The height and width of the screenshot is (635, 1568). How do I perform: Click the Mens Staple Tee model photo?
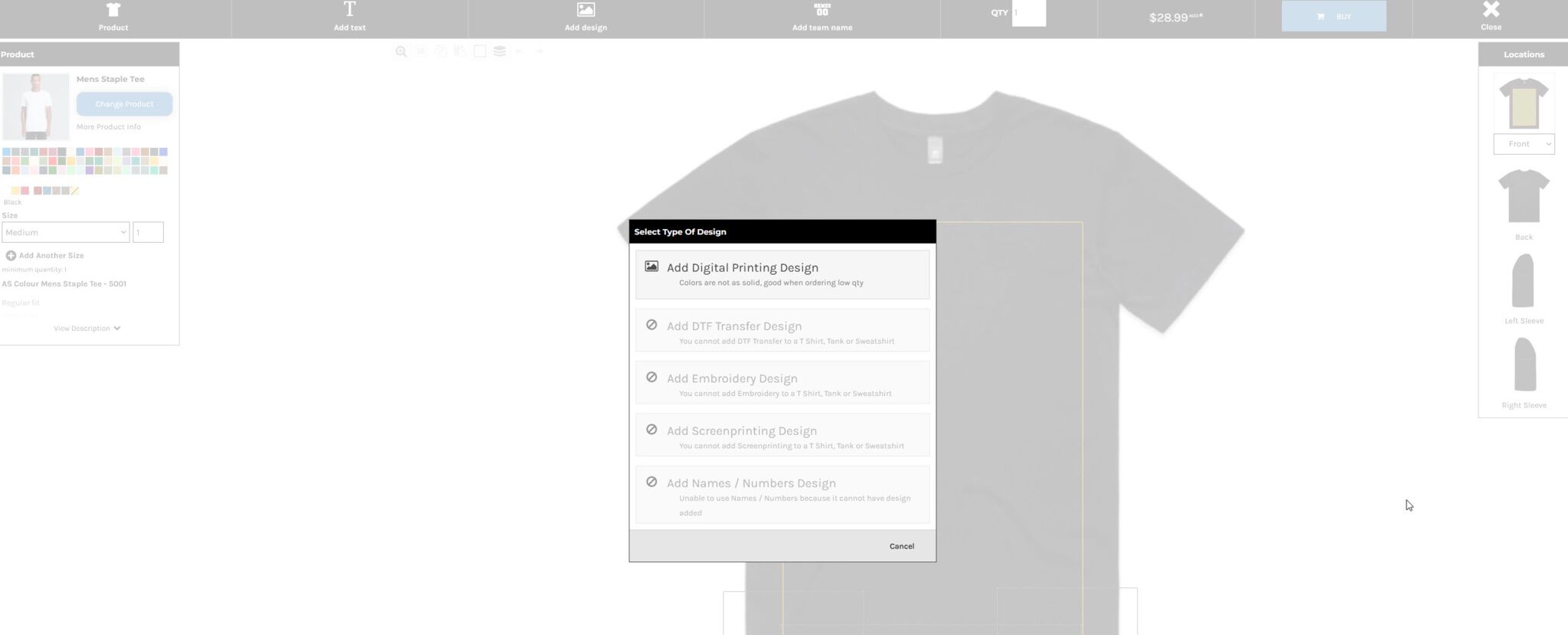tap(35, 106)
